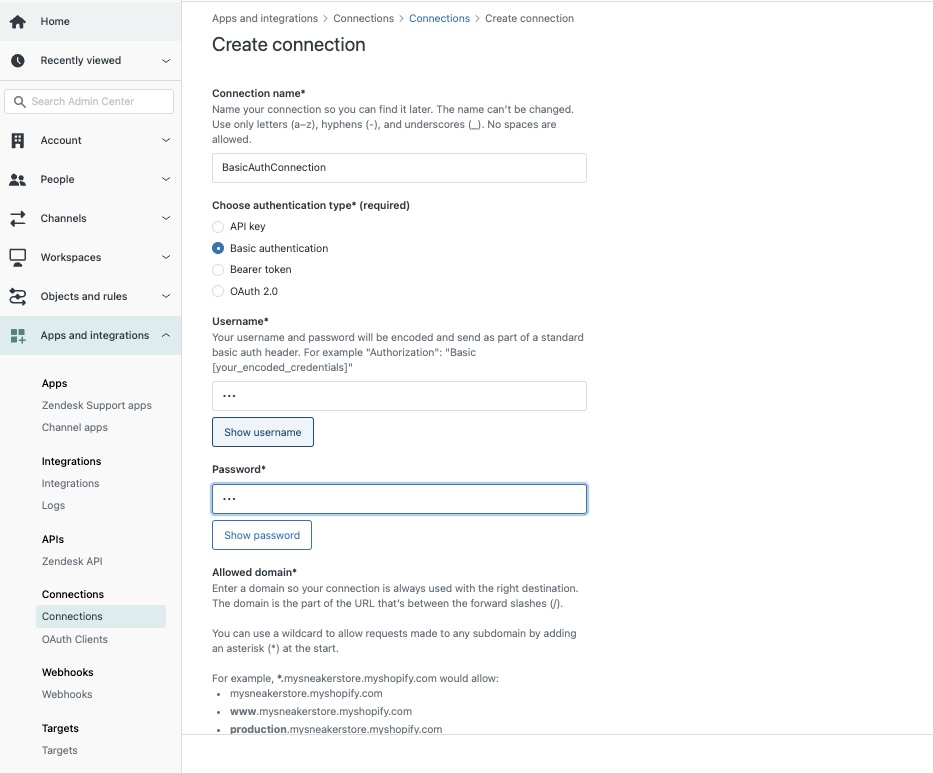Screen dimensions: 933x773
Task: Choose OAuth 2.0 authentication type
Action: (x=218, y=291)
